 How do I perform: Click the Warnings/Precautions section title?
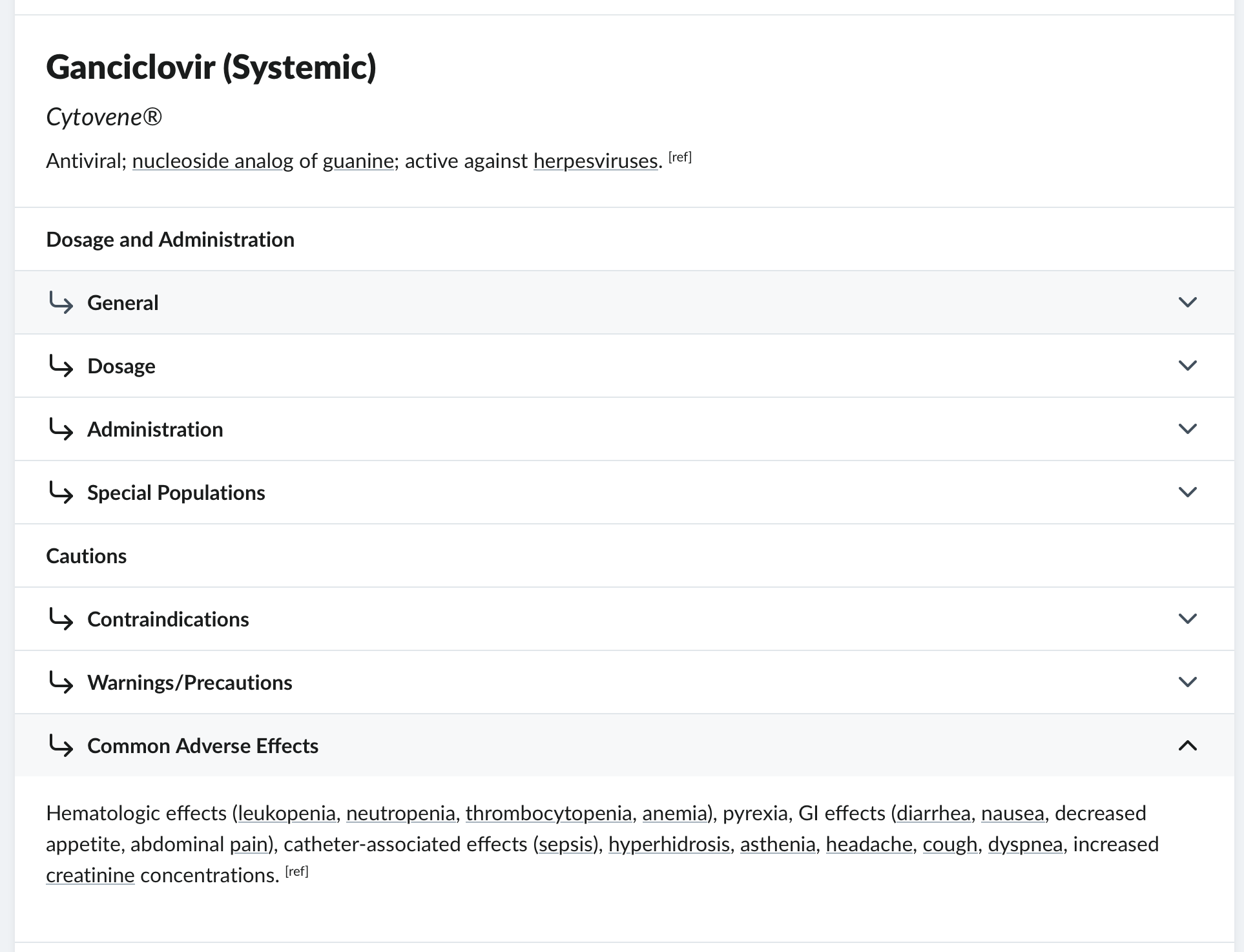pos(190,682)
